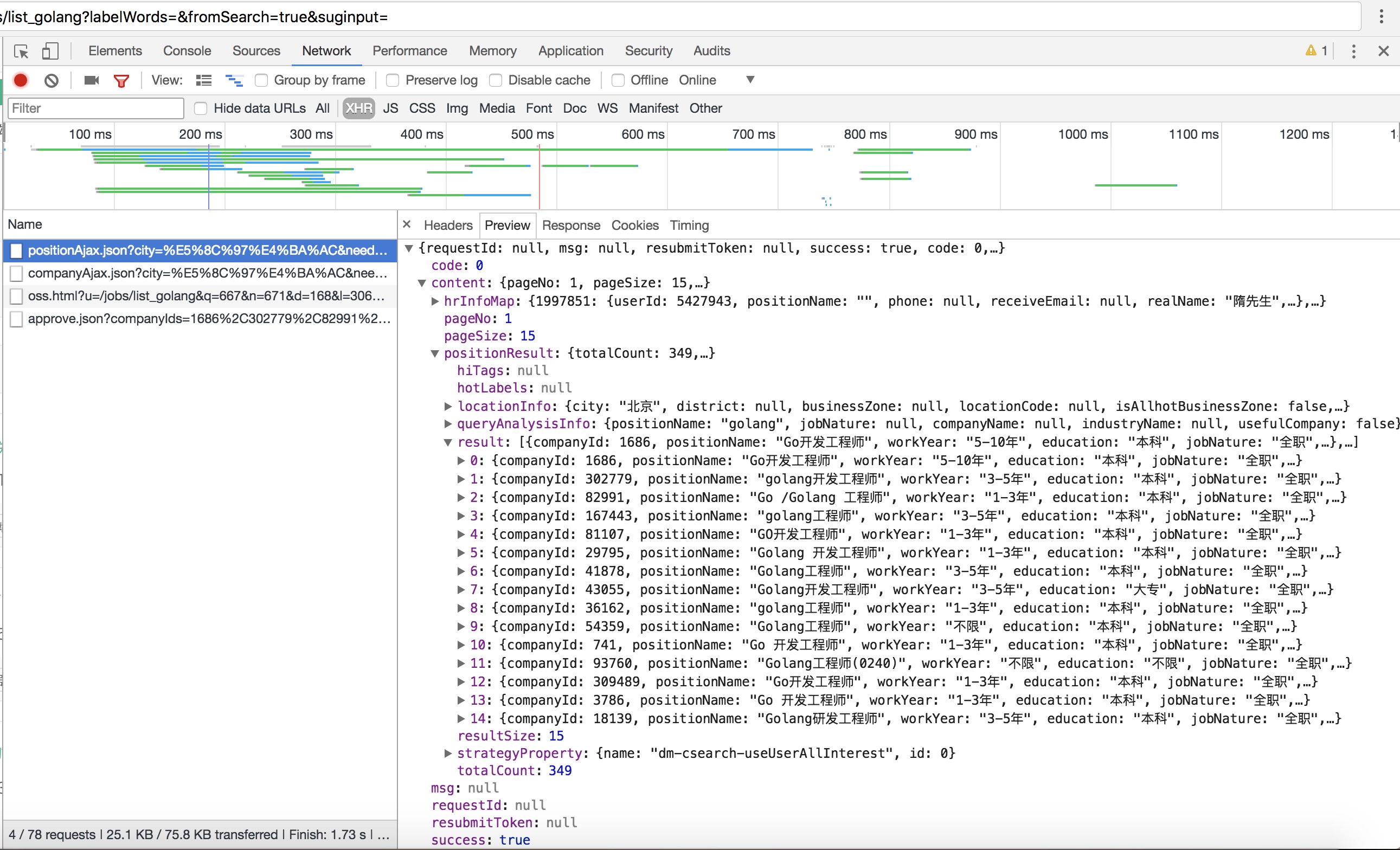Clear the network log
Viewport: 1400px width, 850px height.
(x=51, y=80)
